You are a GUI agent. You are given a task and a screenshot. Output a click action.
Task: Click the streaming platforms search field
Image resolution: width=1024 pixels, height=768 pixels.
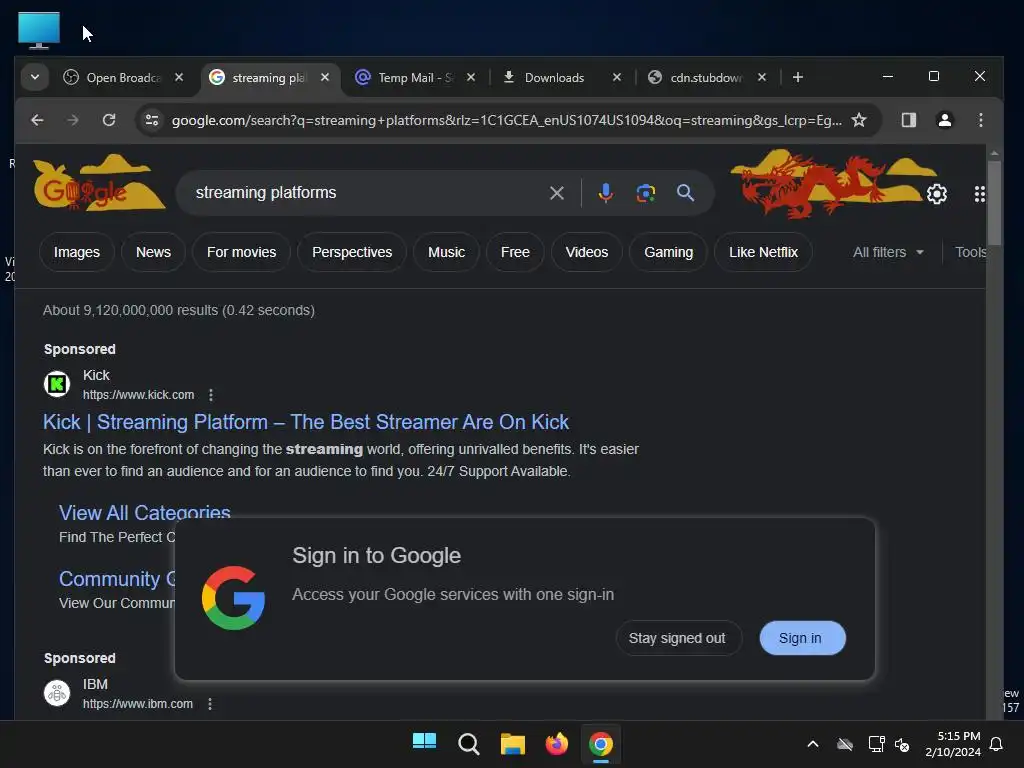(366, 193)
